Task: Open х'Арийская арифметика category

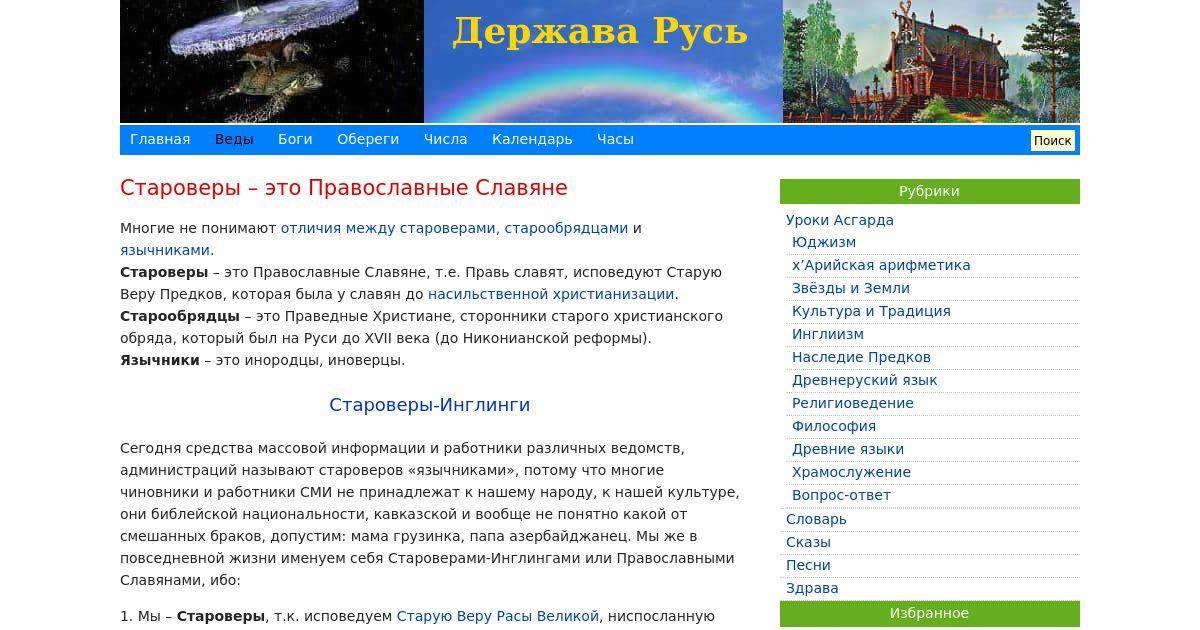Action: (x=881, y=265)
